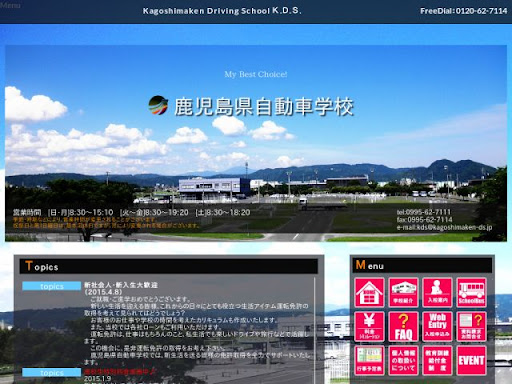The height and width of the screenshot is (384, 512).
Task: Click the Topics panel scrollbar
Action: pyautogui.click(x=315, y=330)
